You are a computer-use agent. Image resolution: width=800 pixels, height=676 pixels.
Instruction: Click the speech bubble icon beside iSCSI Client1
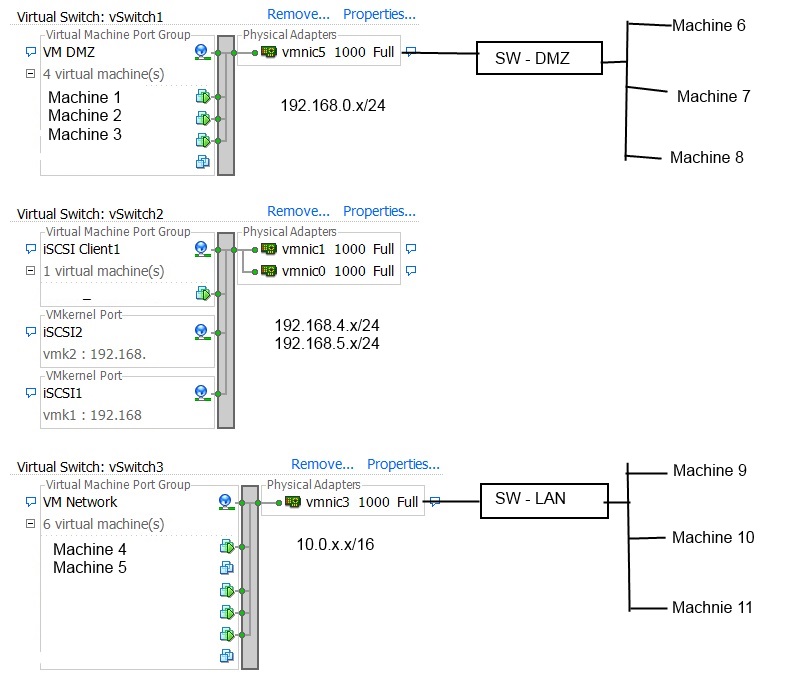coord(30,249)
